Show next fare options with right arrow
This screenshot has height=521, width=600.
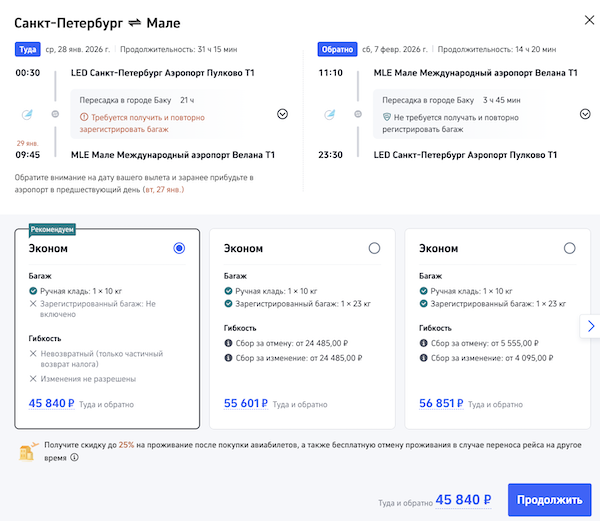click(x=590, y=326)
